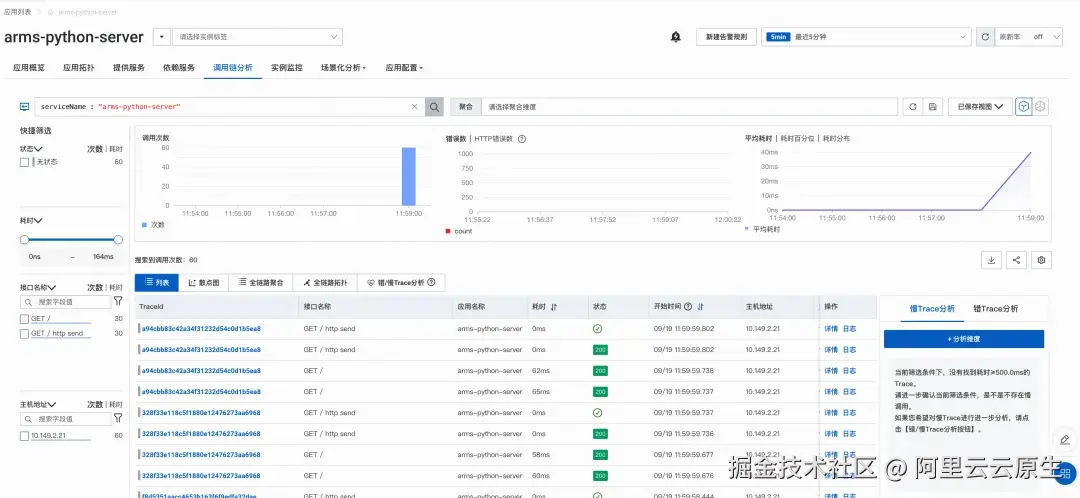
Task: Check the 'GET / http send' filter checkbox
Action: tap(25, 333)
